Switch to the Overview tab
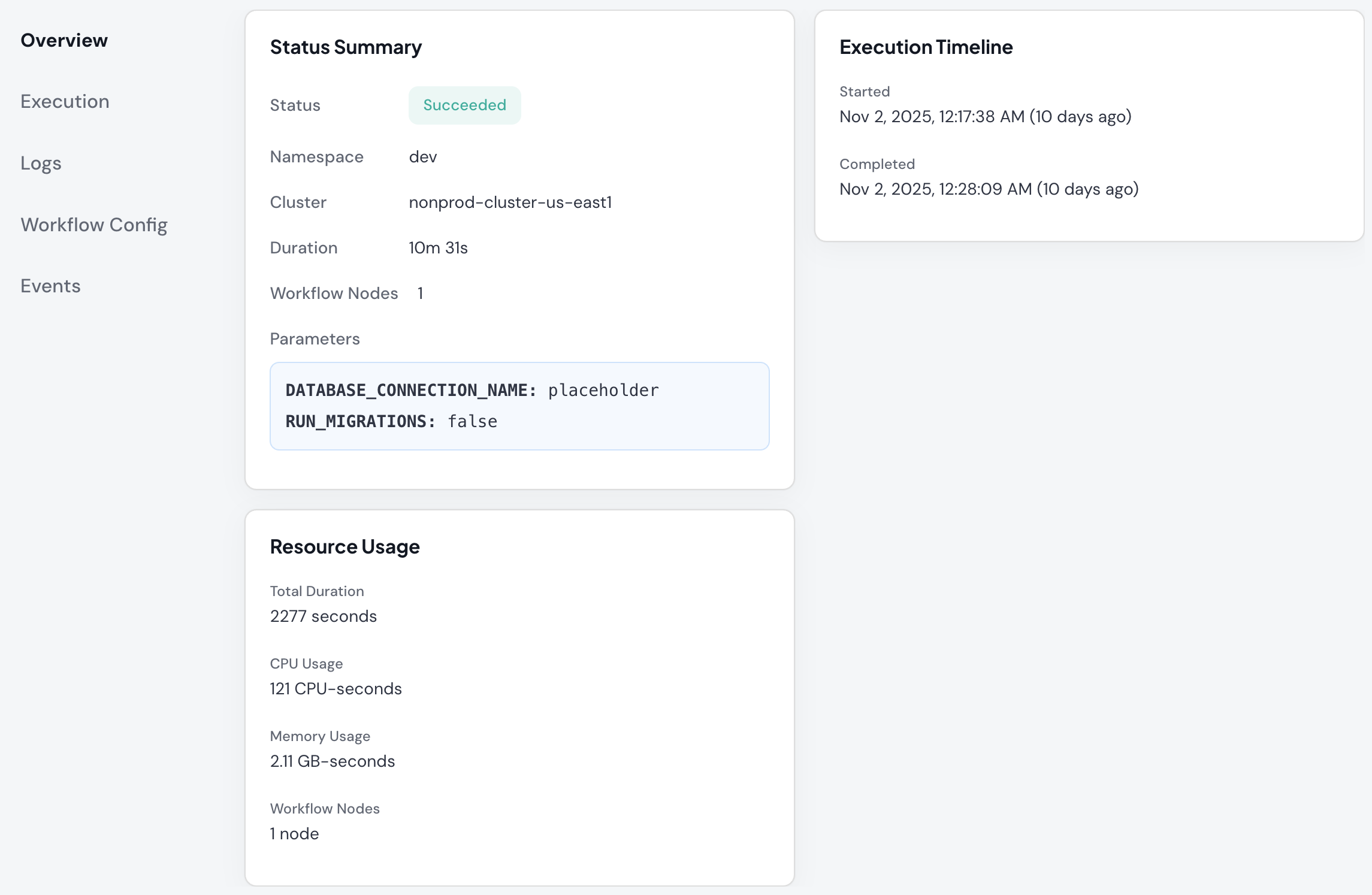Image resolution: width=1372 pixels, height=895 pixels. click(64, 40)
